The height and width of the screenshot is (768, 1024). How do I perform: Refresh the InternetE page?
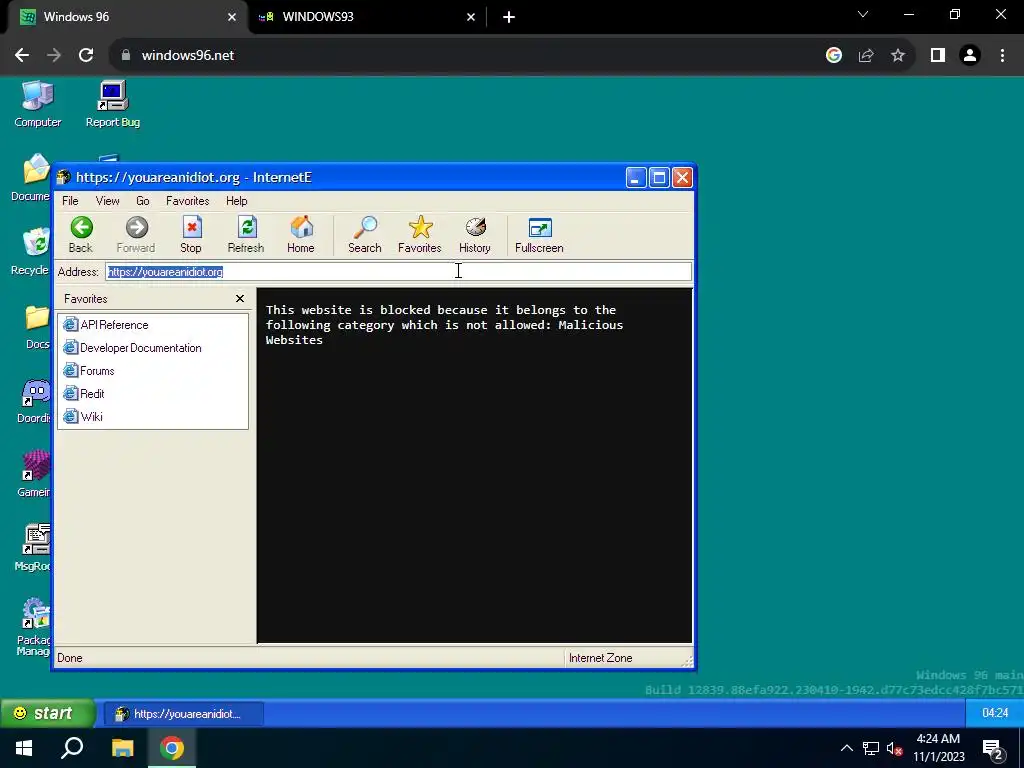tap(246, 234)
